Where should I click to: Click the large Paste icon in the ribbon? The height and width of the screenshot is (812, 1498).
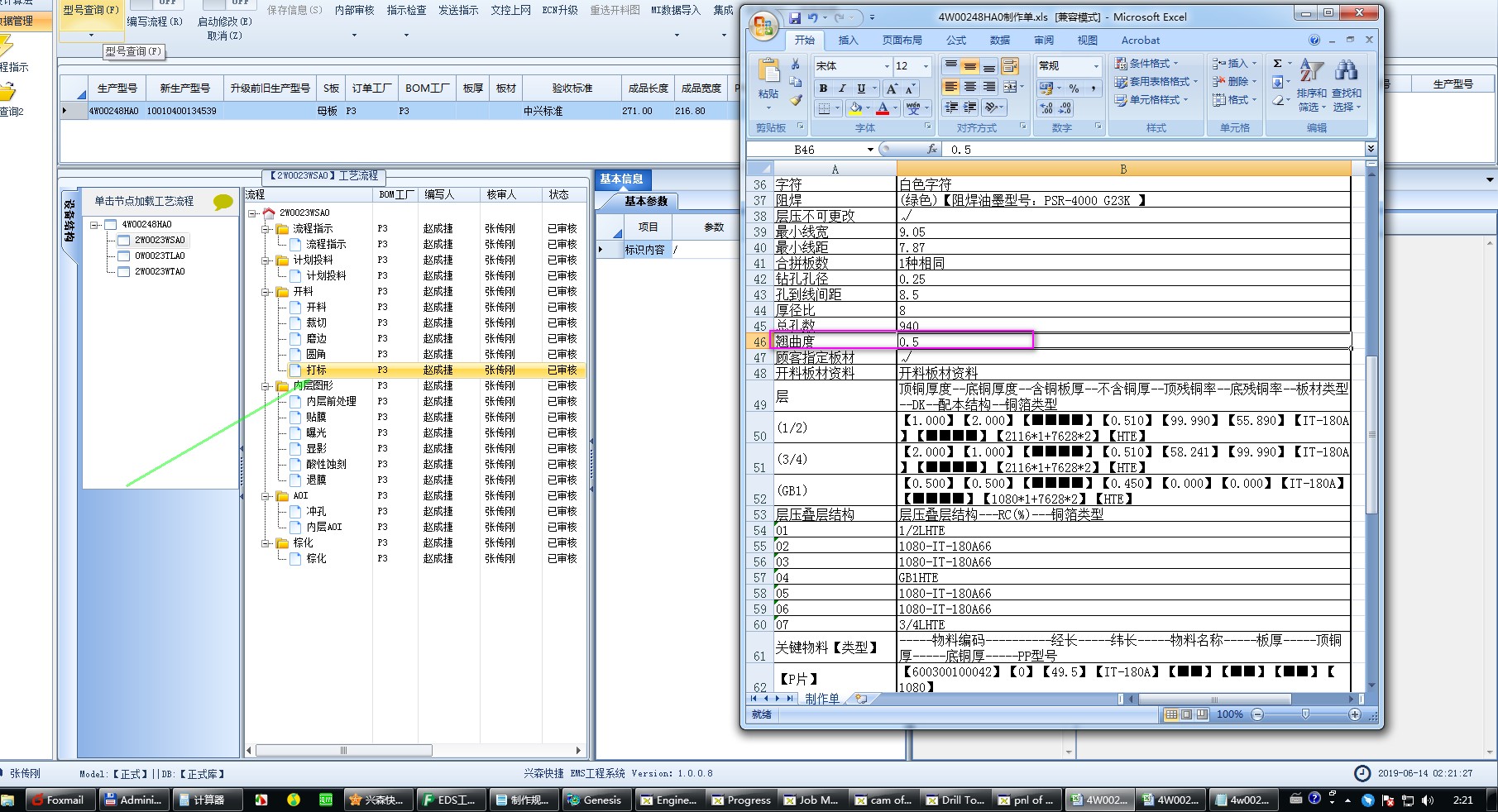pos(768,70)
